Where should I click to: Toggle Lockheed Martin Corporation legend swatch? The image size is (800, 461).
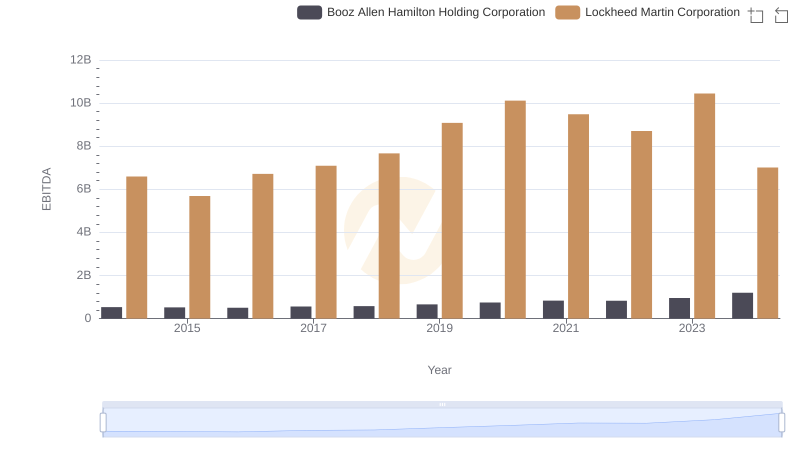(567, 12)
